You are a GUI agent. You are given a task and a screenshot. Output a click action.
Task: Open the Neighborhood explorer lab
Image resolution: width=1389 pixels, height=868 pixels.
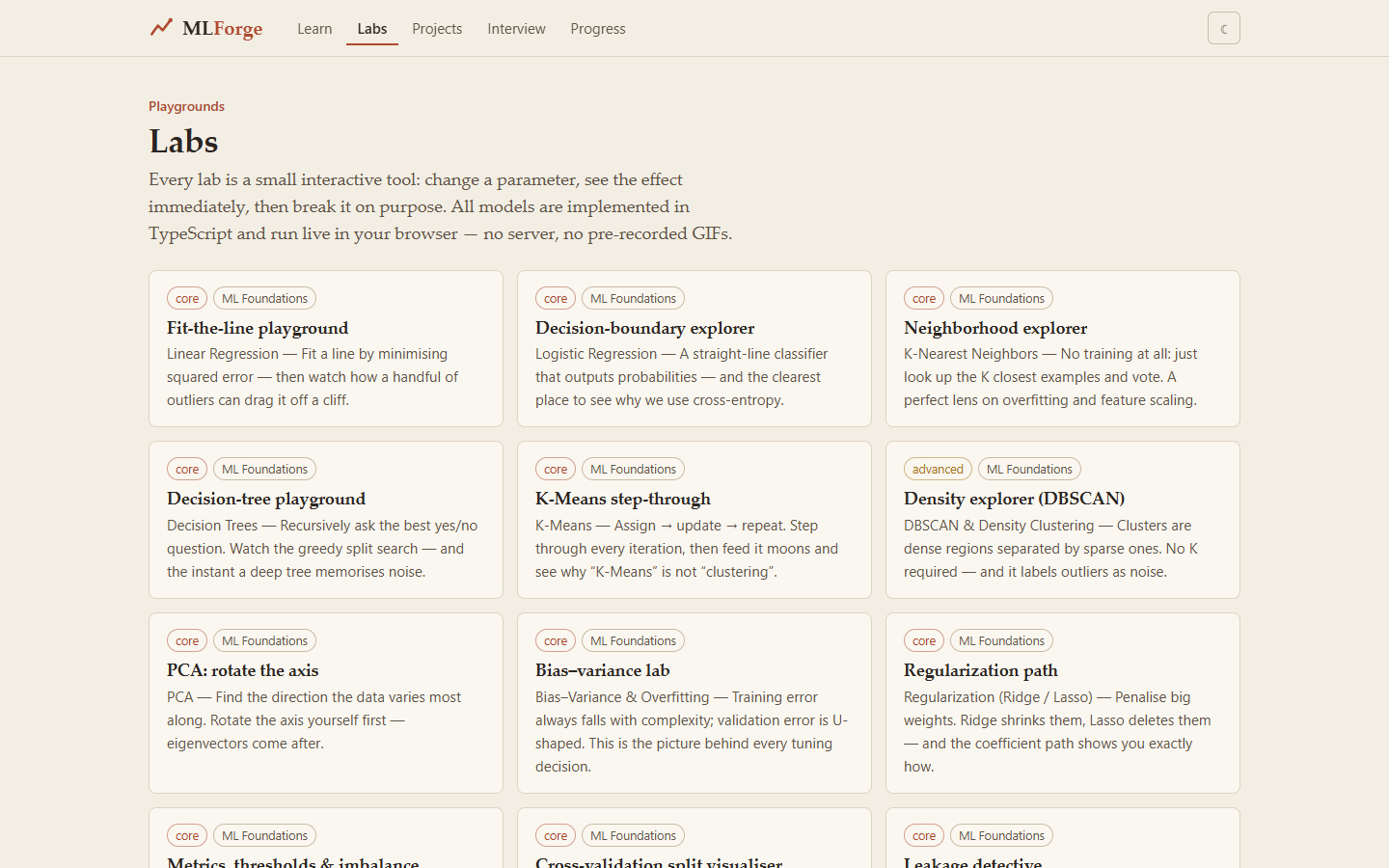pyautogui.click(x=1063, y=349)
